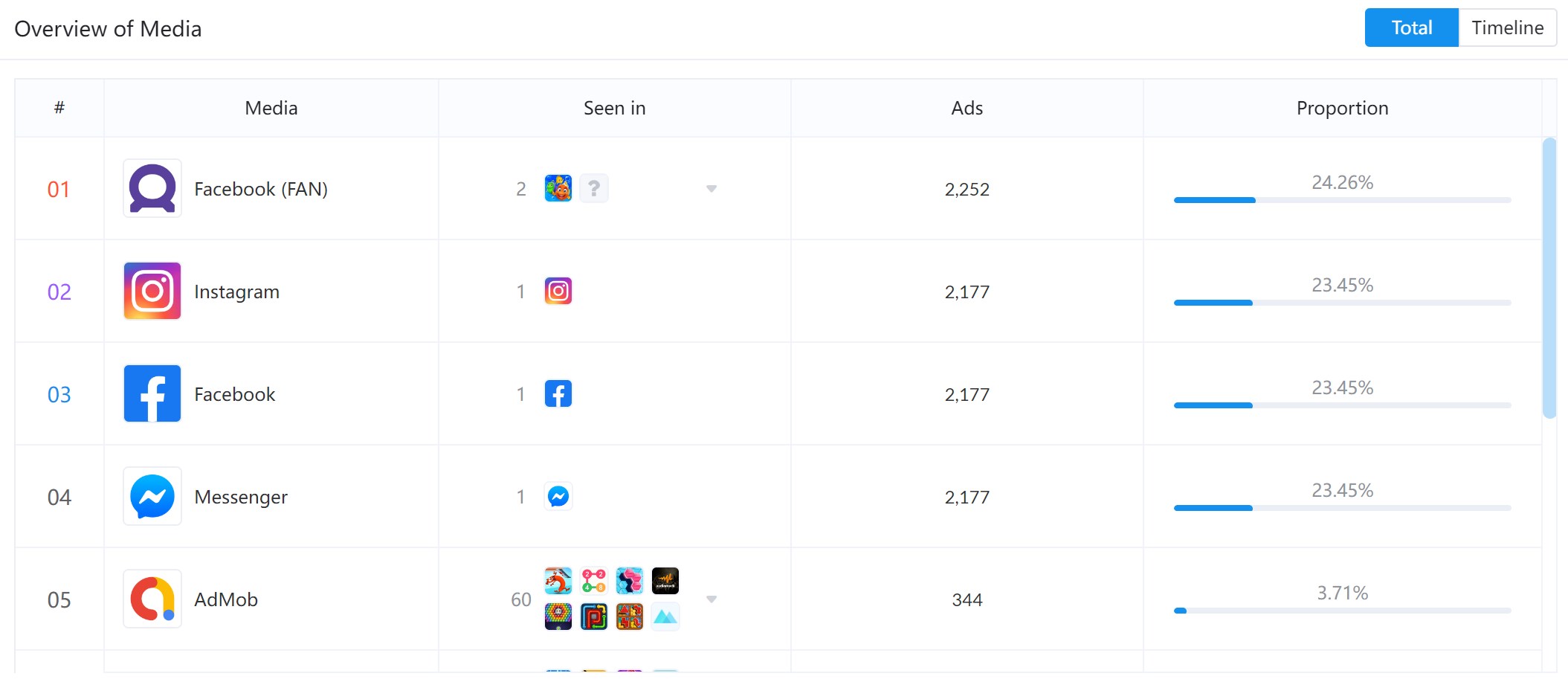Click the 60 seen-in count for AdMob

click(x=521, y=599)
